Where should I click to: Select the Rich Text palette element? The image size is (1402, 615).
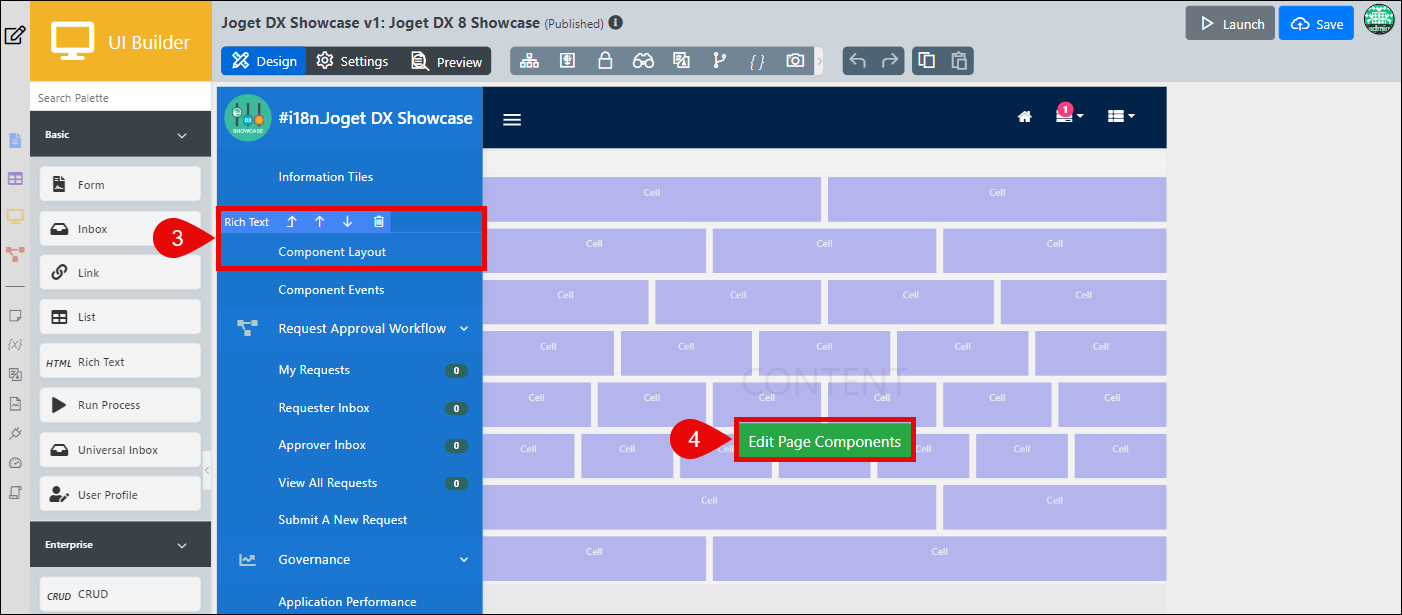(120, 362)
